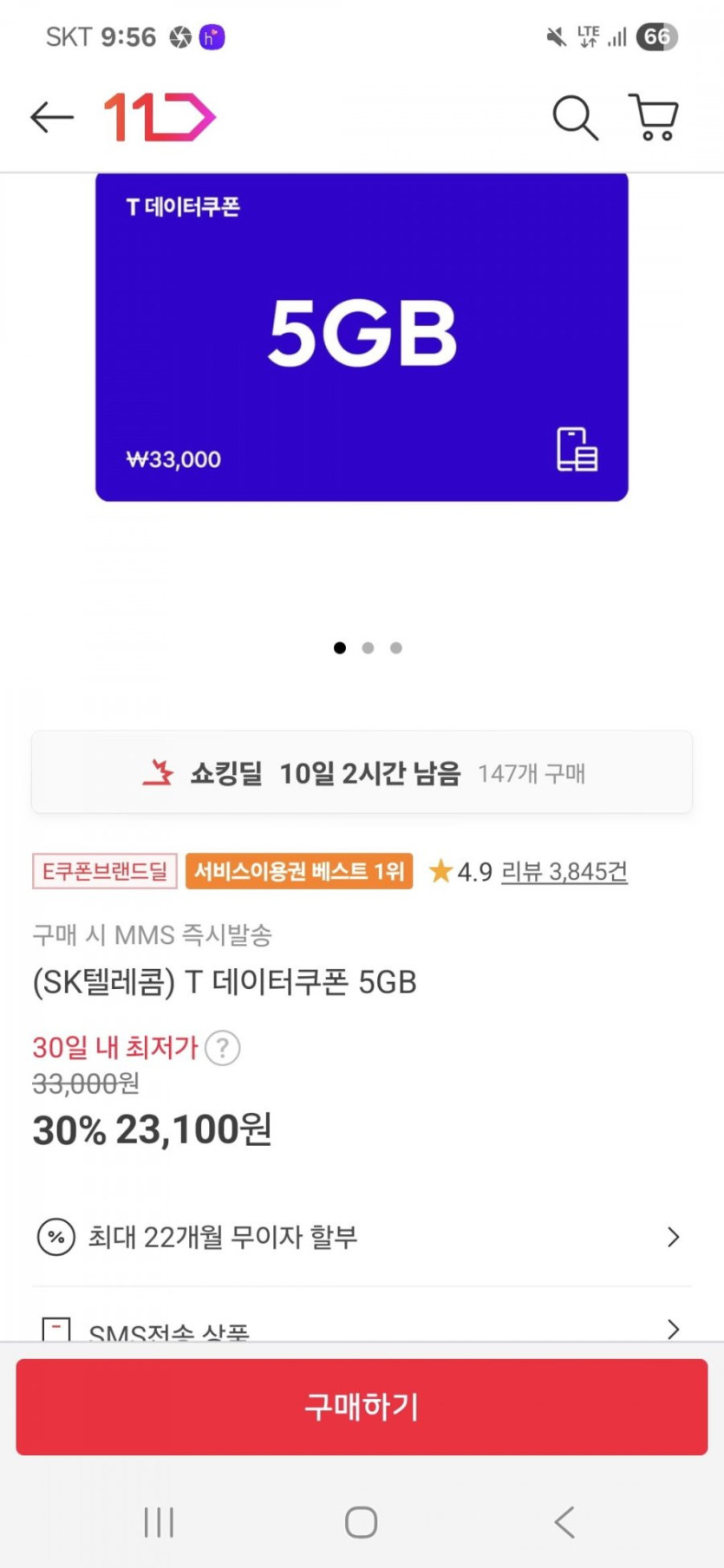Screen dimensions: 724x1568
Task: Select the third image carousel dot
Action: [396, 647]
